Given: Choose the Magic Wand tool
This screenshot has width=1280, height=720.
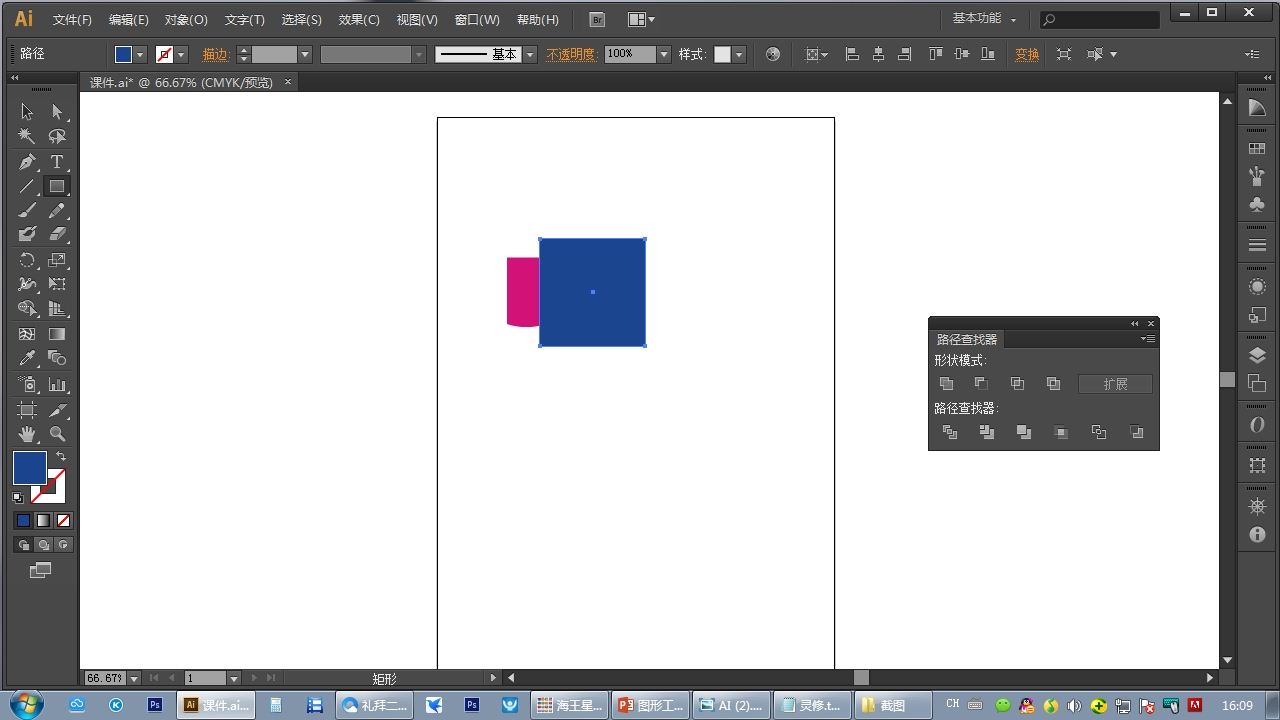Looking at the screenshot, I should pyautogui.click(x=27, y=137).
